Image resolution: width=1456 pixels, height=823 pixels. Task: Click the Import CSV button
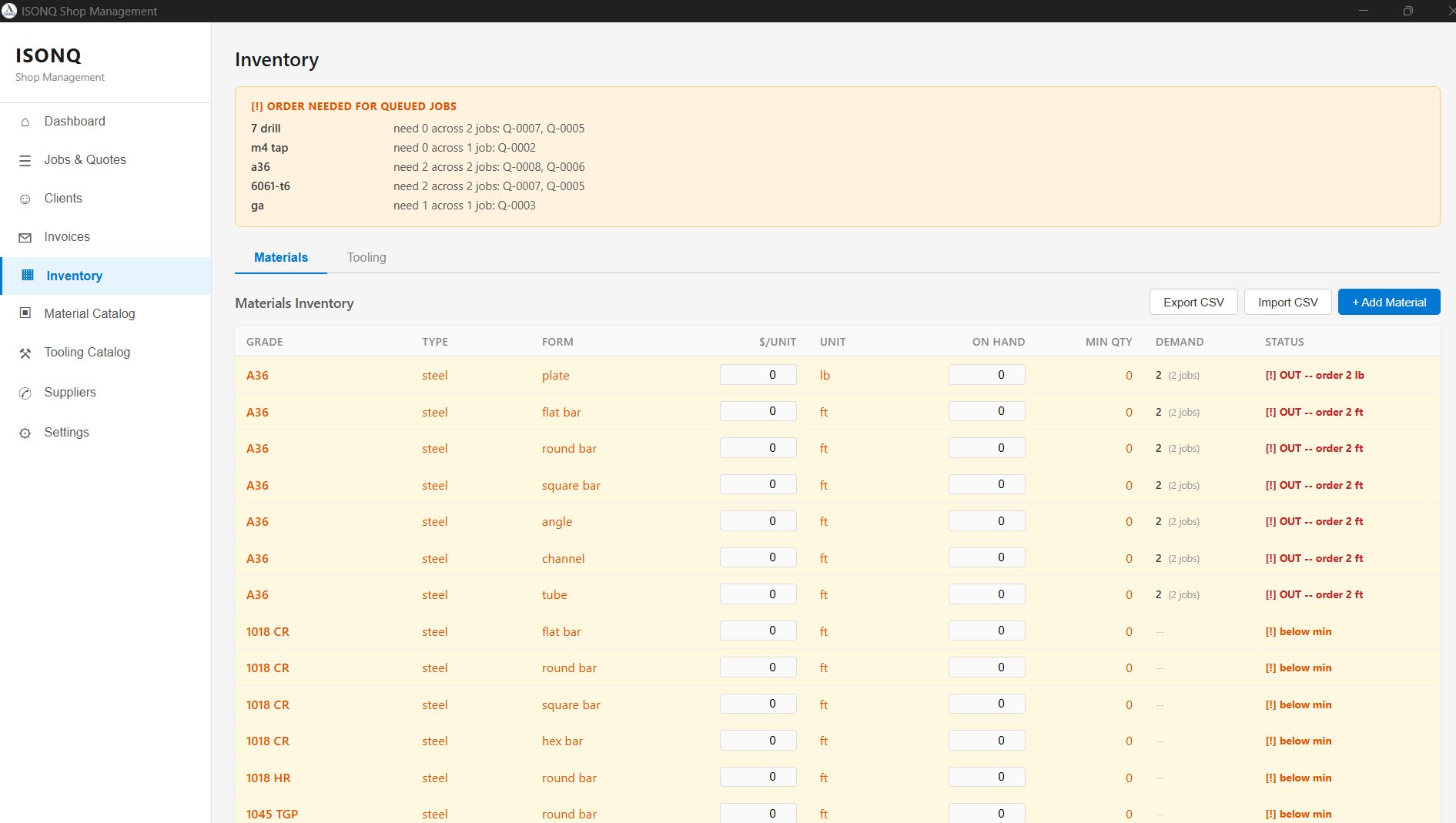click(1287, 302)
